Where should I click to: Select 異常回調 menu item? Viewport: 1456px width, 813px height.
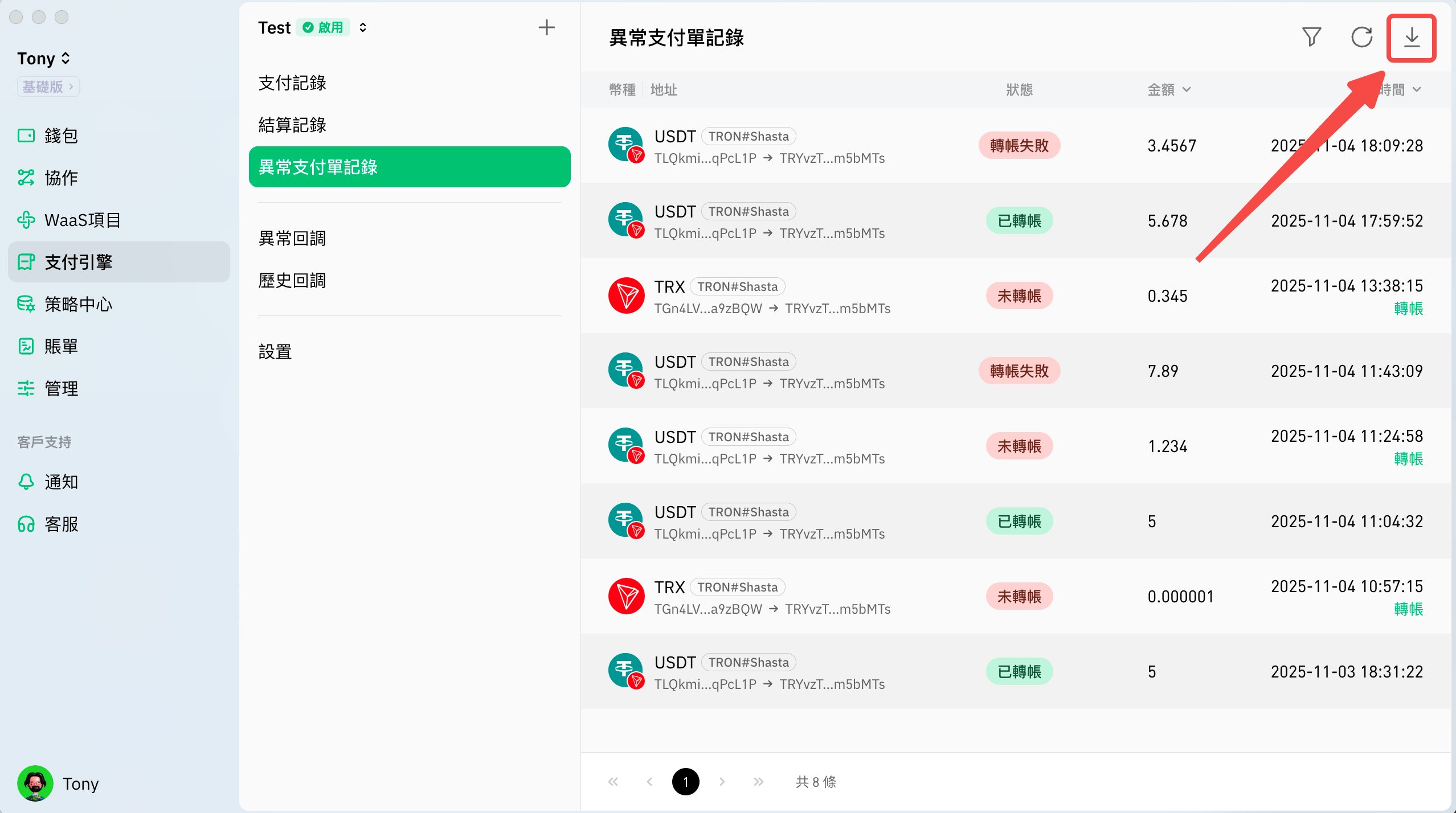click(292, 238)
